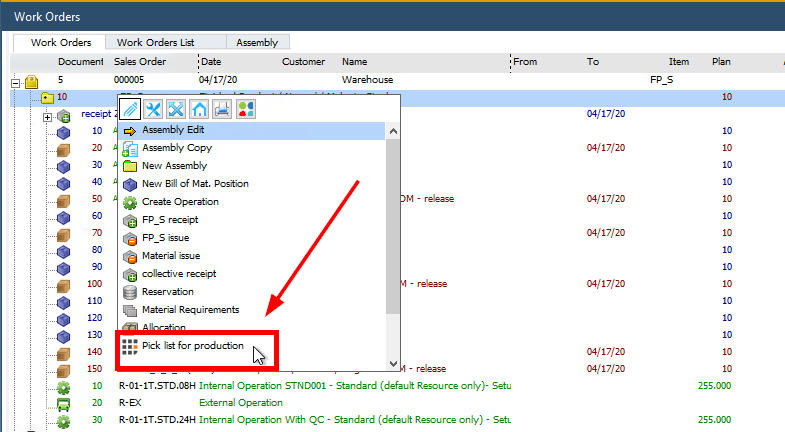This screenshot has height=432, width=785.
Task: Click the printer icon in popup toolbar
Action: click(x=222, y=109)
